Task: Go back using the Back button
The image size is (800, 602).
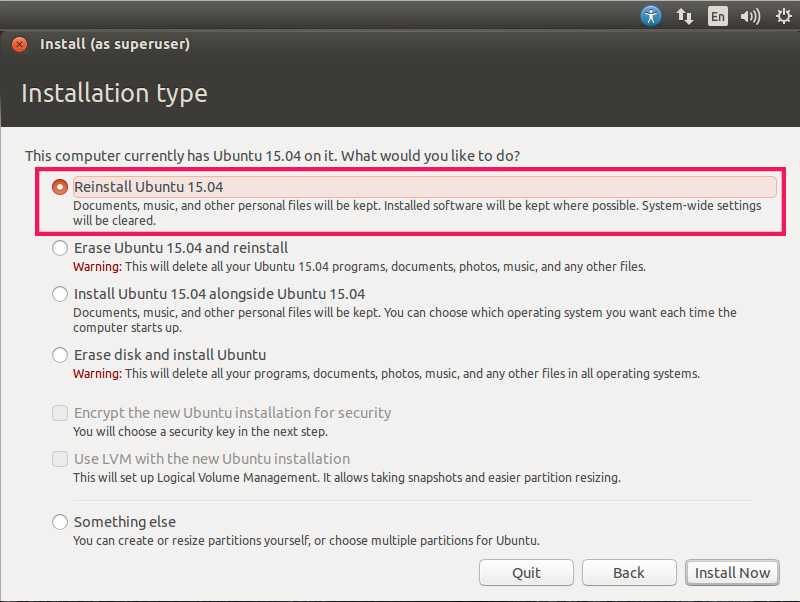Action: coord(628,572)
